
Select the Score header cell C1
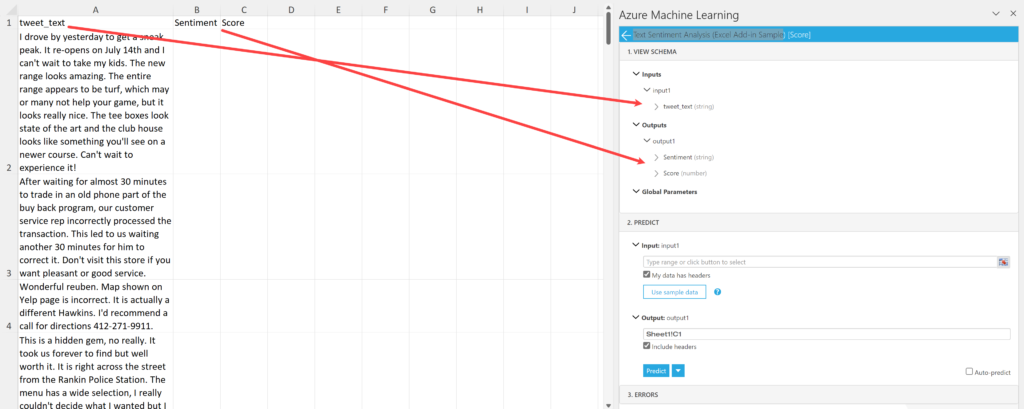tap(244, 22)
